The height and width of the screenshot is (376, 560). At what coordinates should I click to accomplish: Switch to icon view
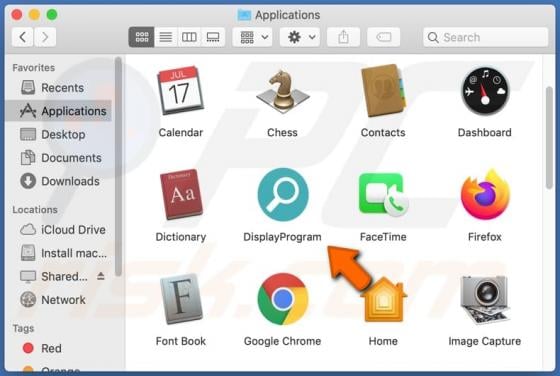tap(141, 37)
